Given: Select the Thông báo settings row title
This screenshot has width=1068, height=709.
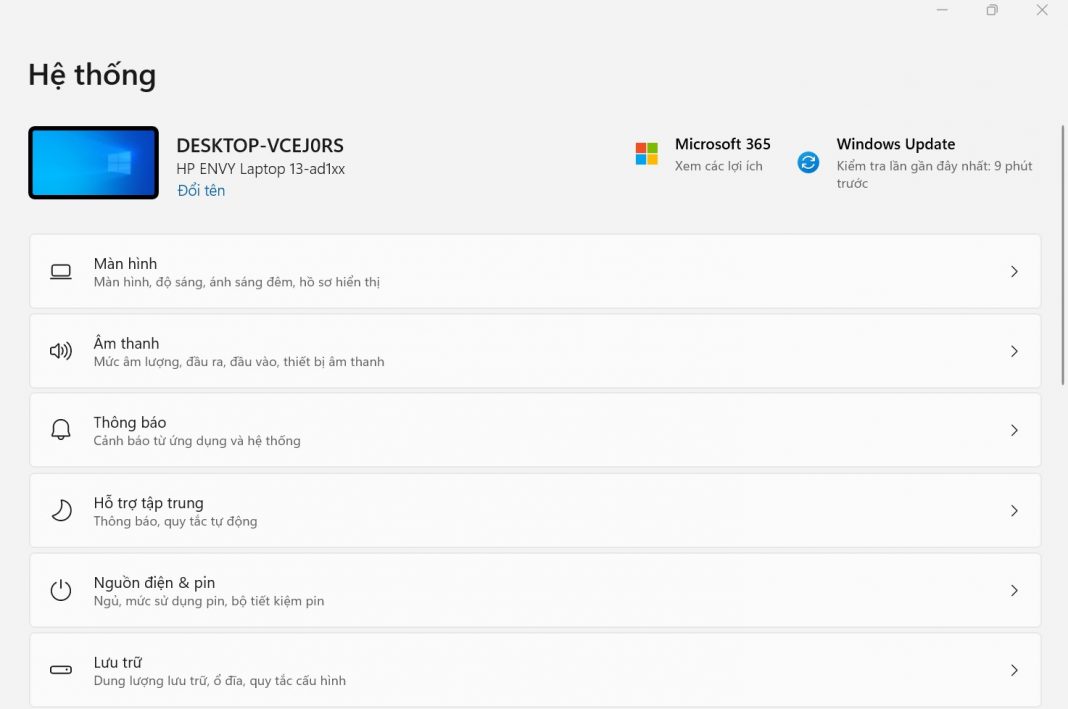Looking at the screenshot, I should (130, 422).
